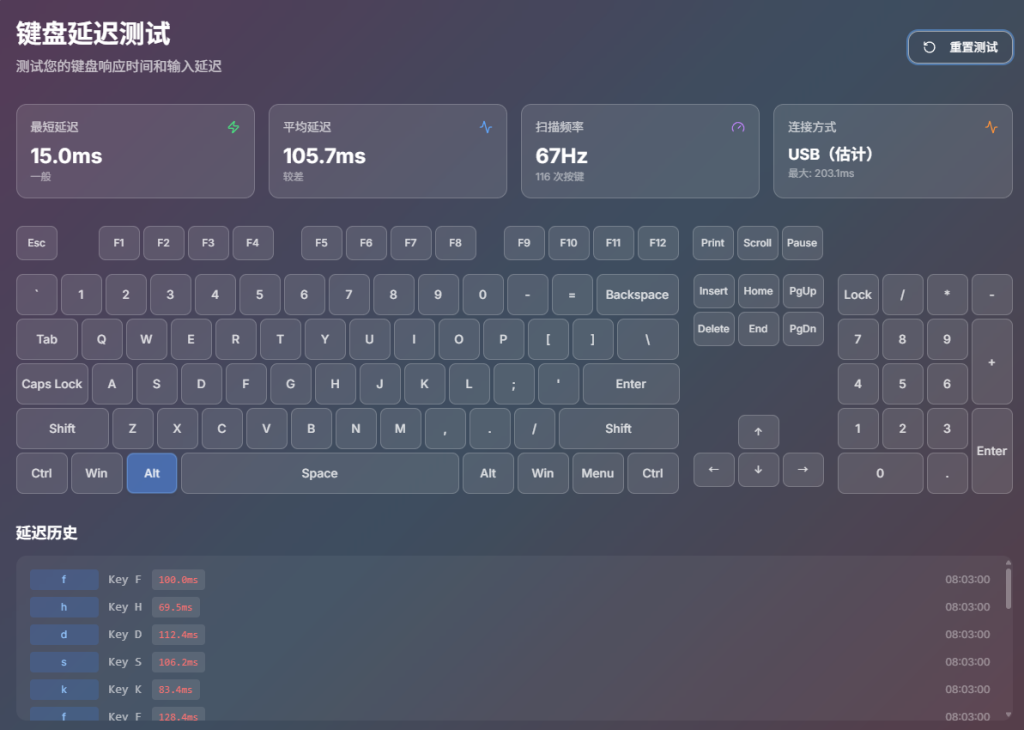Viewport: 1024px width, 730px height.
Task: Click the tall numpad Enter key
Action: pos(991,451)
